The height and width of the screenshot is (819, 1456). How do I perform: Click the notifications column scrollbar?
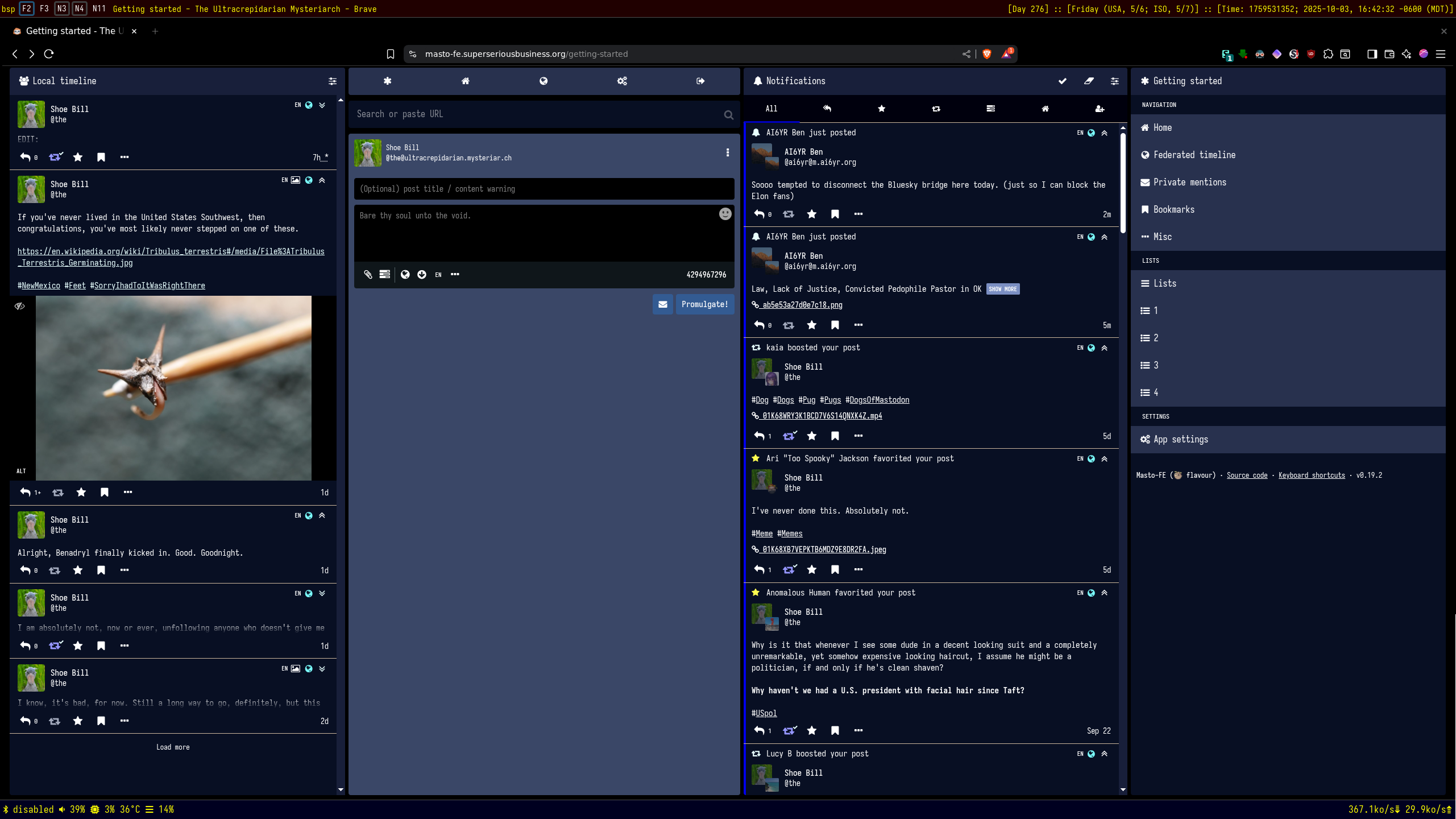[1123, 182]
